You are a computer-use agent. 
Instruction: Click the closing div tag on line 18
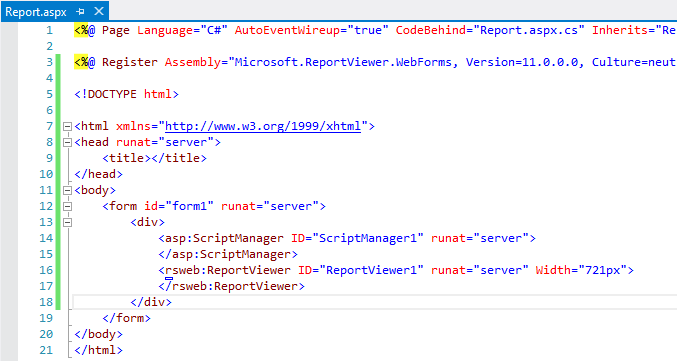[x=151, y=302]
